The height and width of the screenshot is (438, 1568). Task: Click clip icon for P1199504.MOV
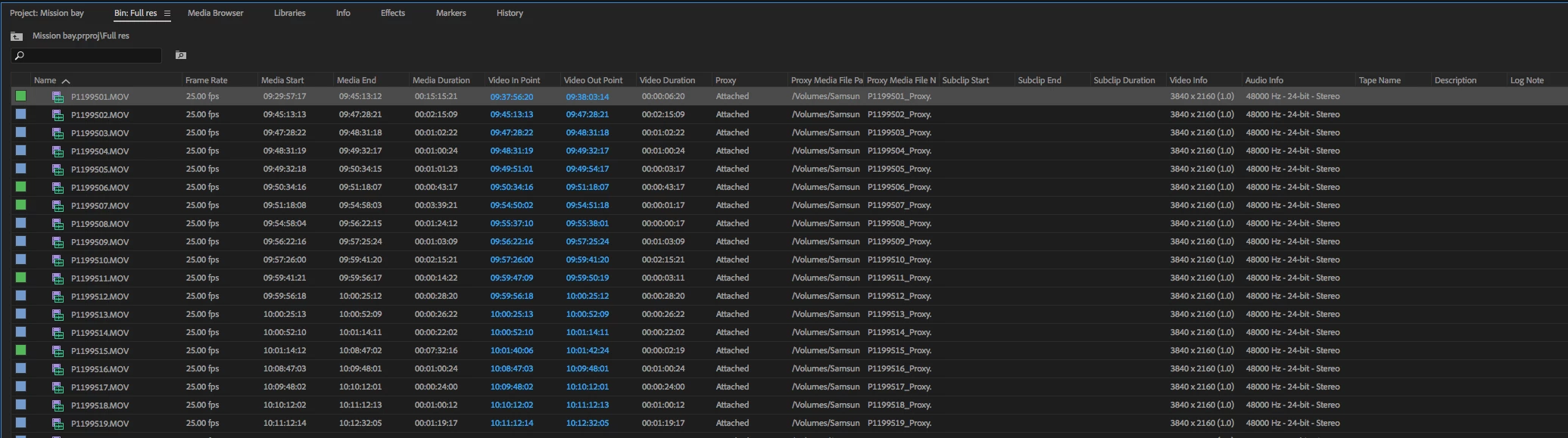[x=58, y=151]
